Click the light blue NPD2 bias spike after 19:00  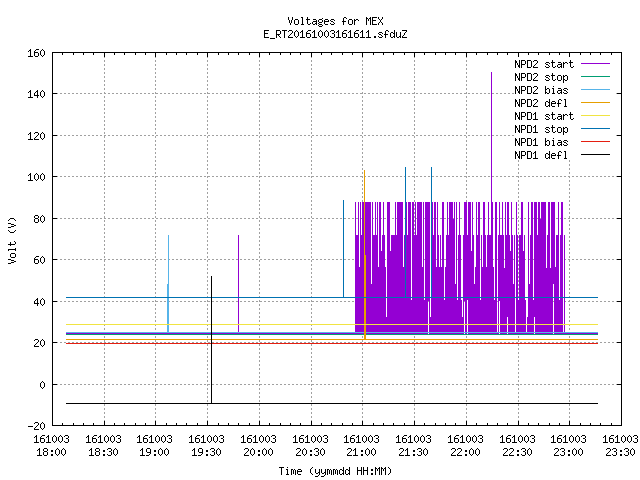[168, 283]
